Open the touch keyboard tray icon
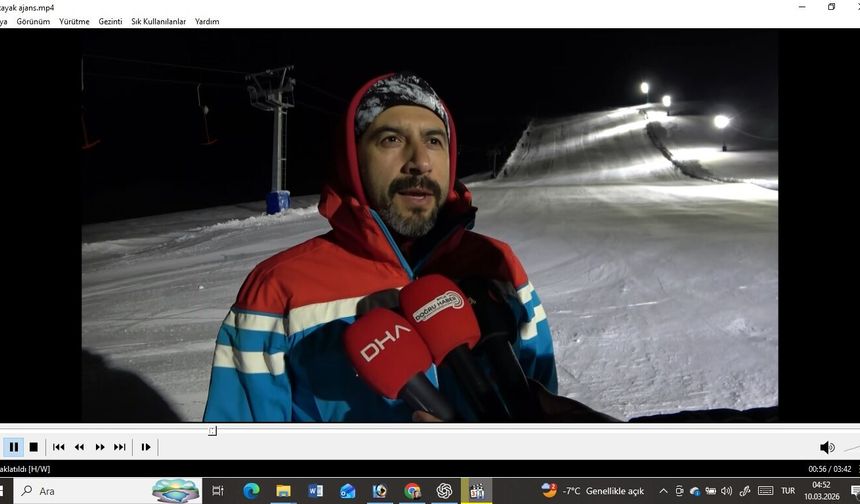The height and width of the screenshot is (504, 860). click(766, 491)
